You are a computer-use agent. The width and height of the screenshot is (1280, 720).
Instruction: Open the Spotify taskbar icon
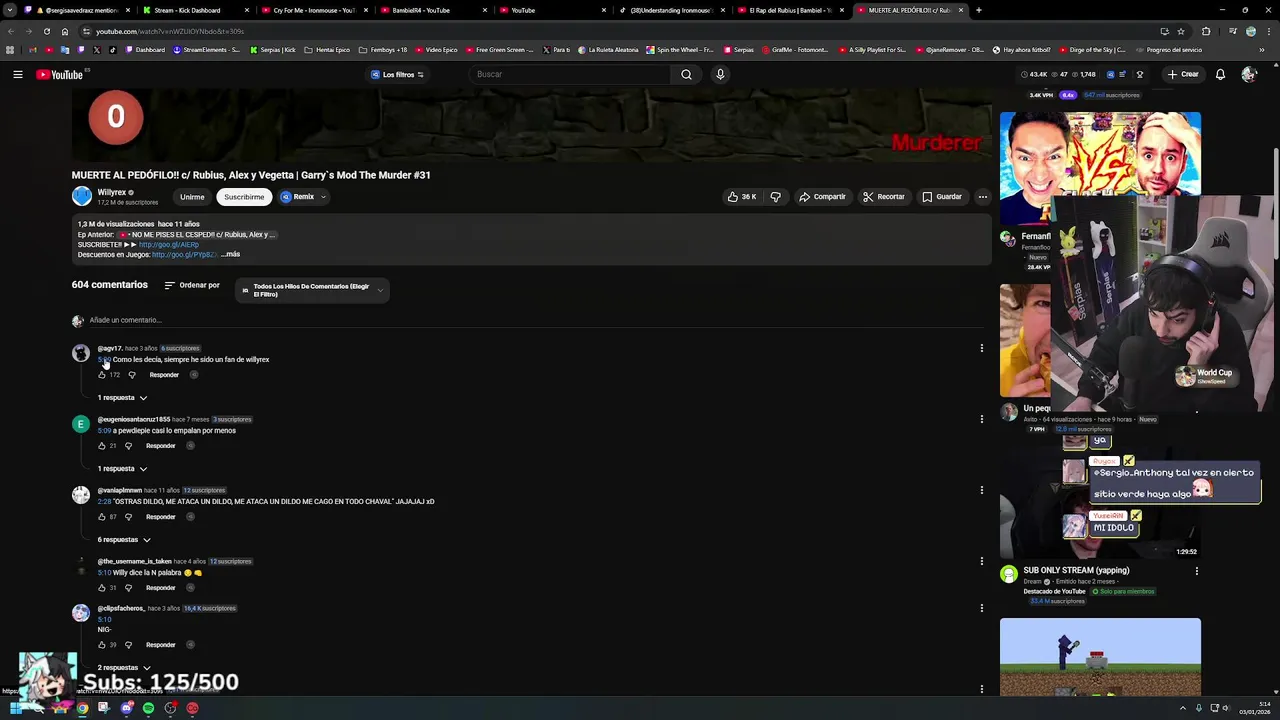pos(148,708)
